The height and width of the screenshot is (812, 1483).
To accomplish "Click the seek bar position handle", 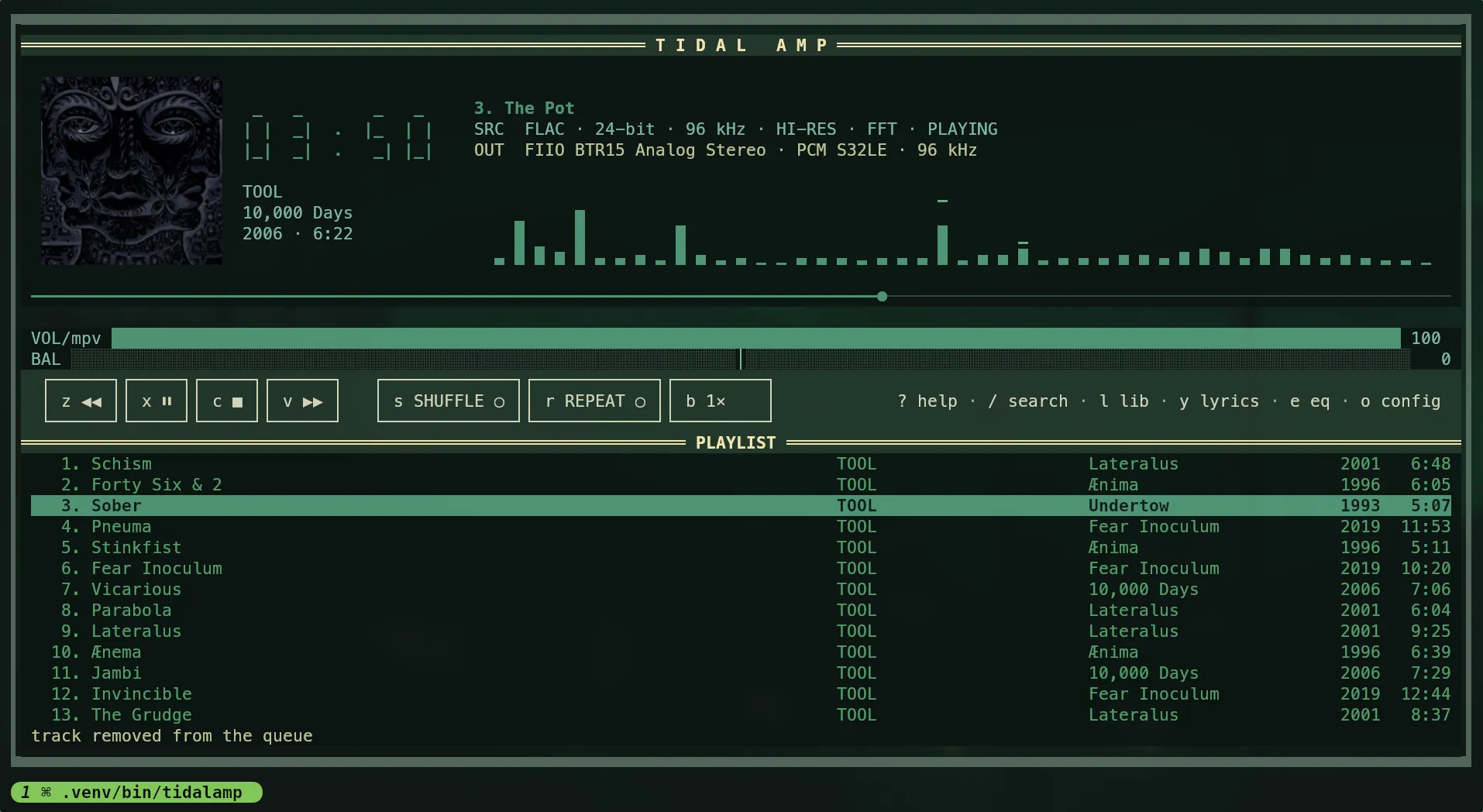I will point(882,297).
